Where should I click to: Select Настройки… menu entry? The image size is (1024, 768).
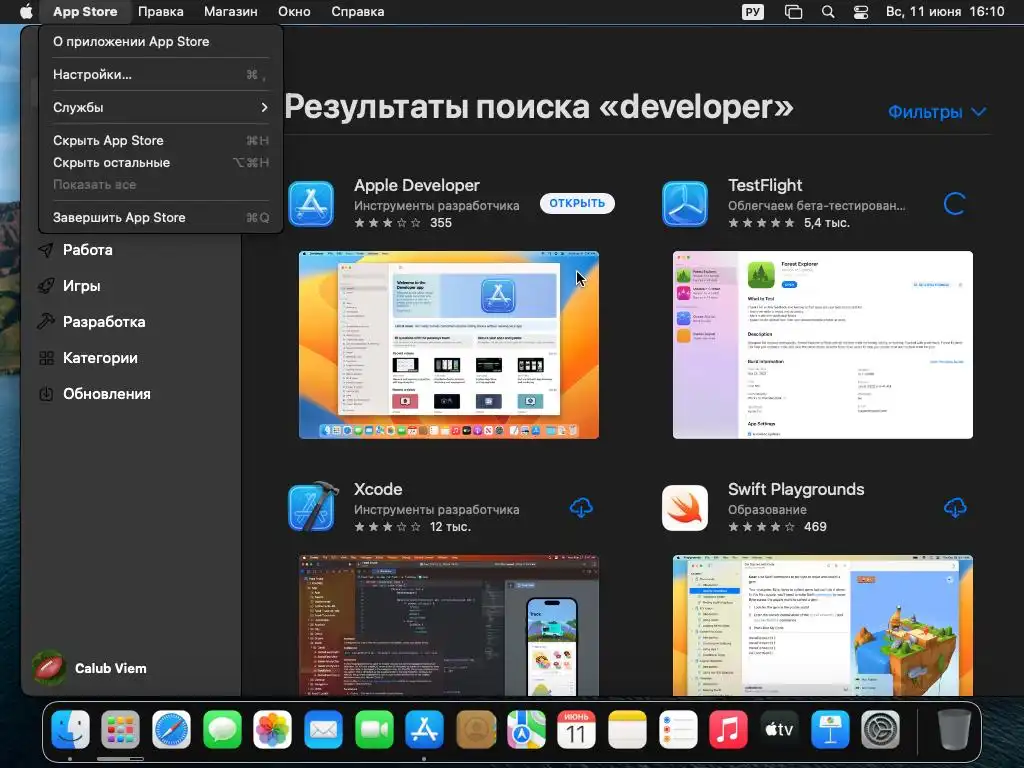click(161, 74)
